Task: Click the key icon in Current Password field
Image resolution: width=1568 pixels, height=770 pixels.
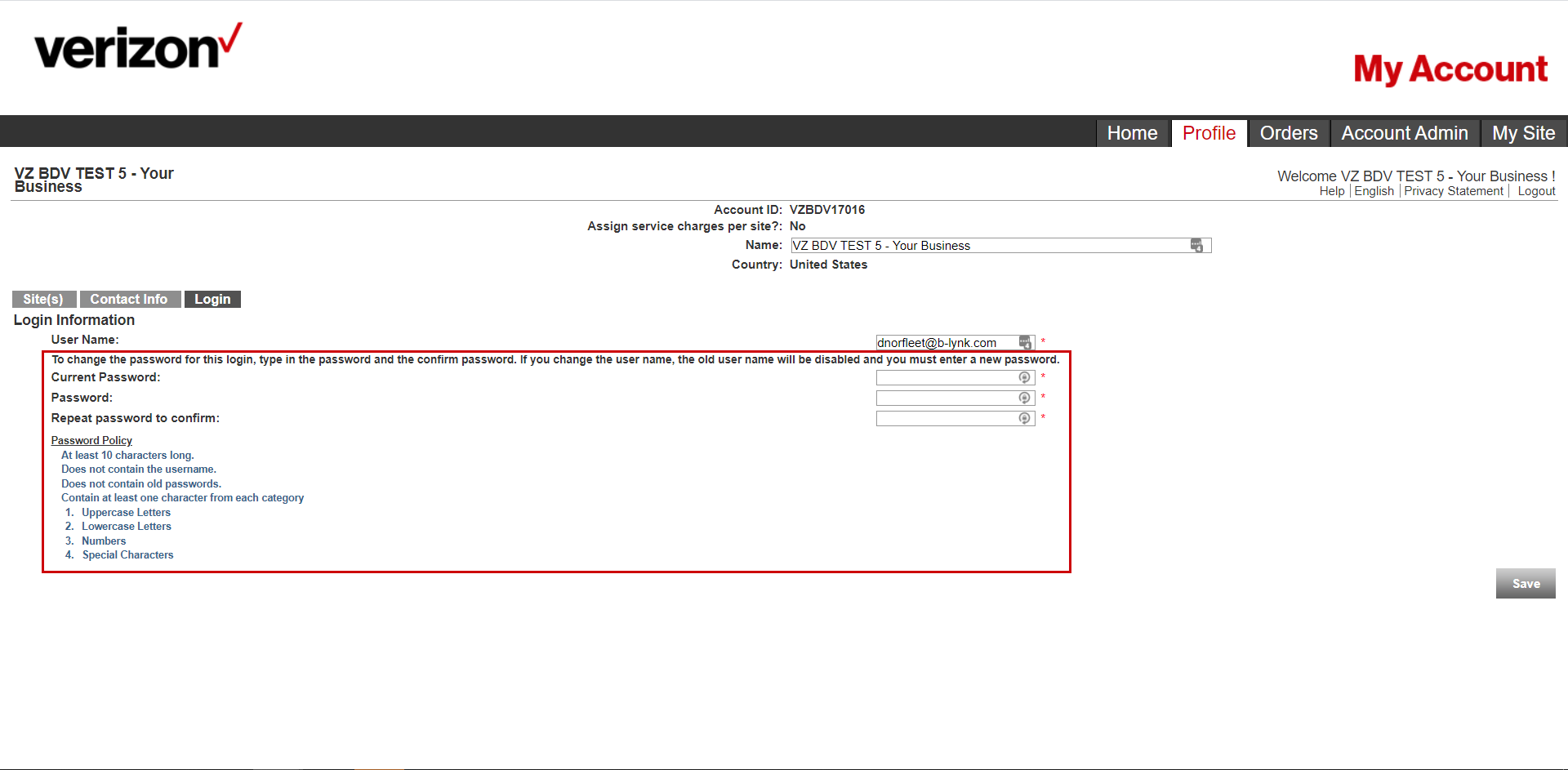Action: click(1024, 377)
